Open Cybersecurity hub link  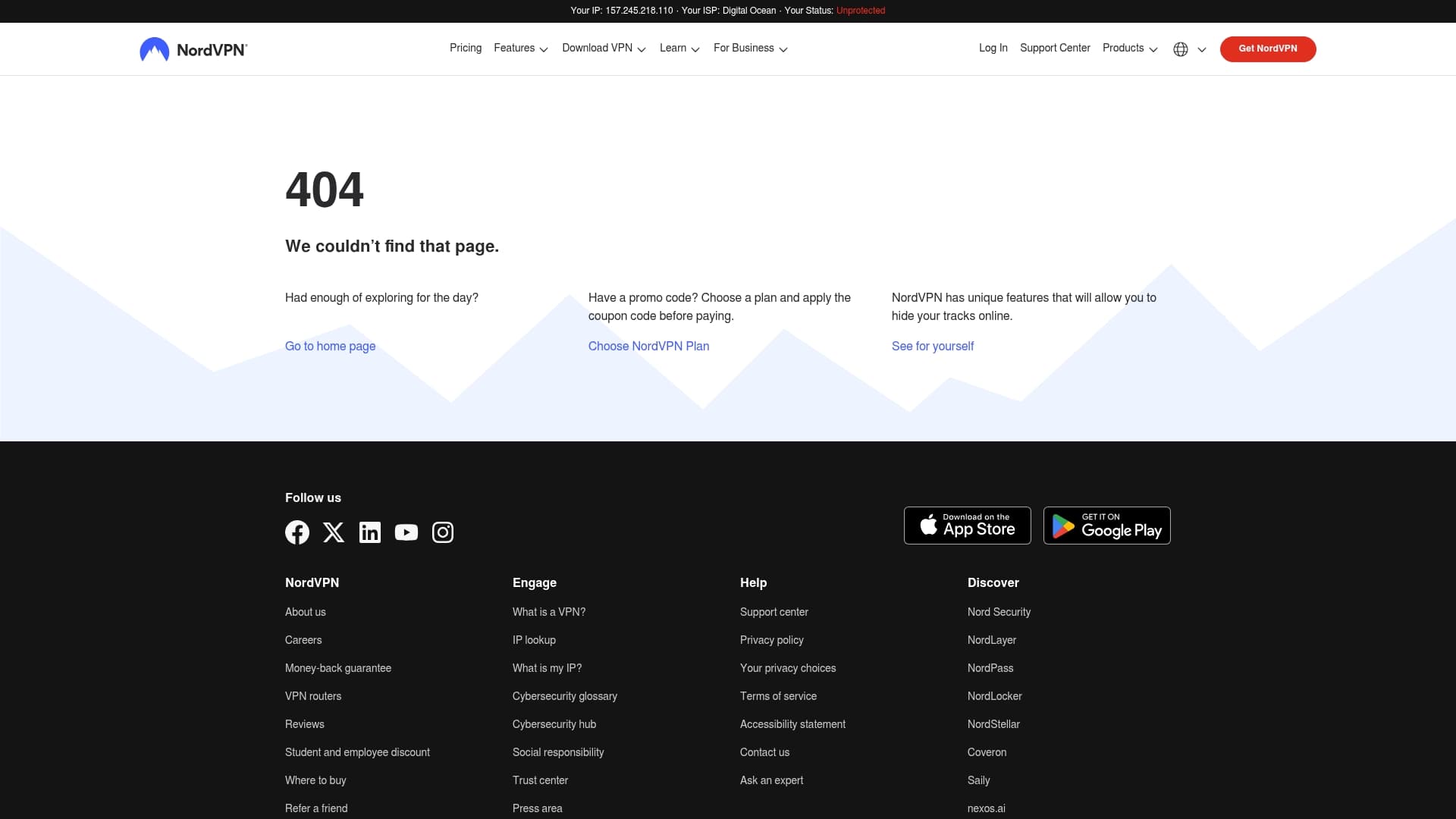[554, 724]
